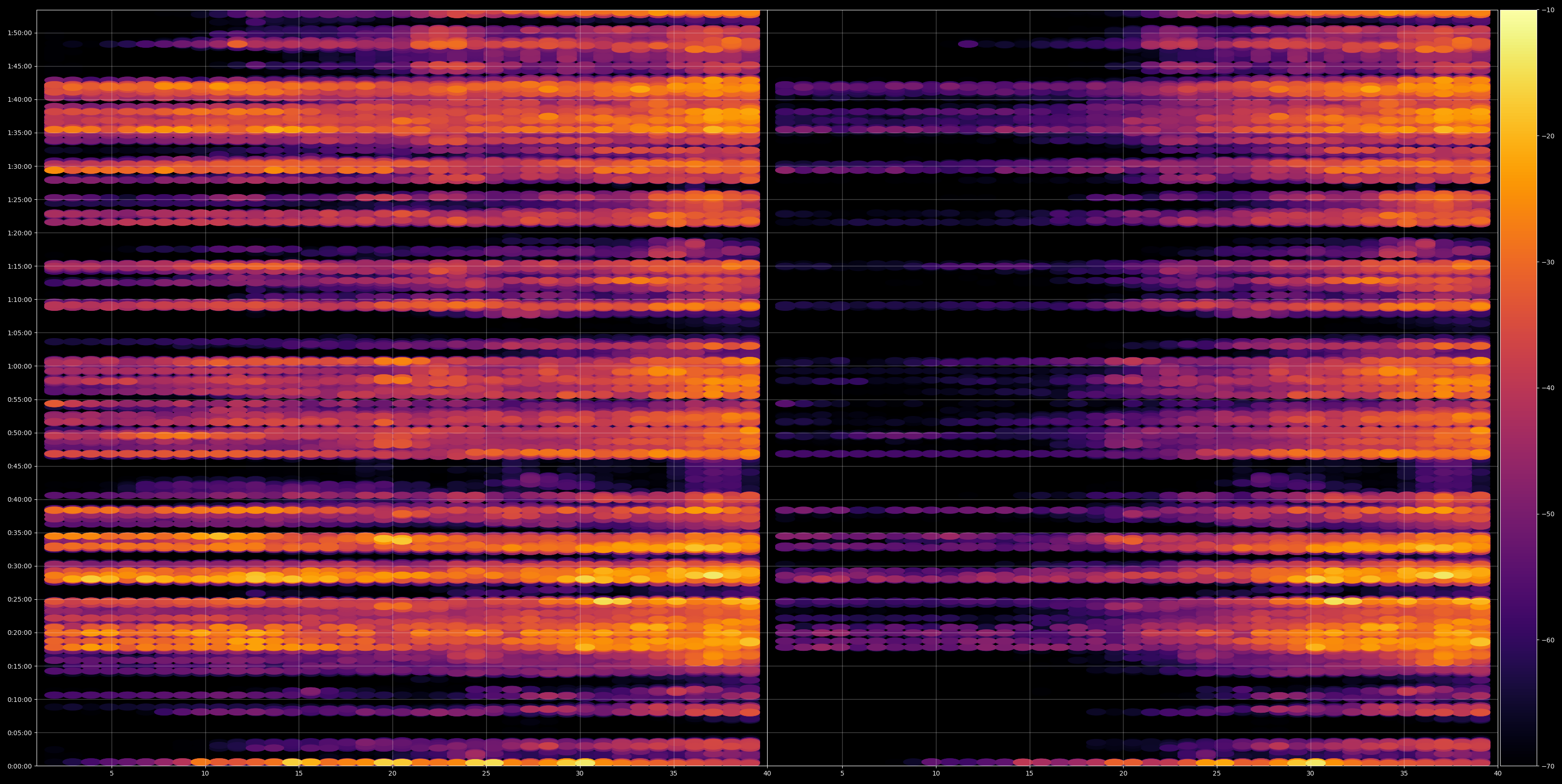This screenshot has height=784, width=1562.
Task: Select the 1:15:00 y-axis label
Action: tap(19, 265)
